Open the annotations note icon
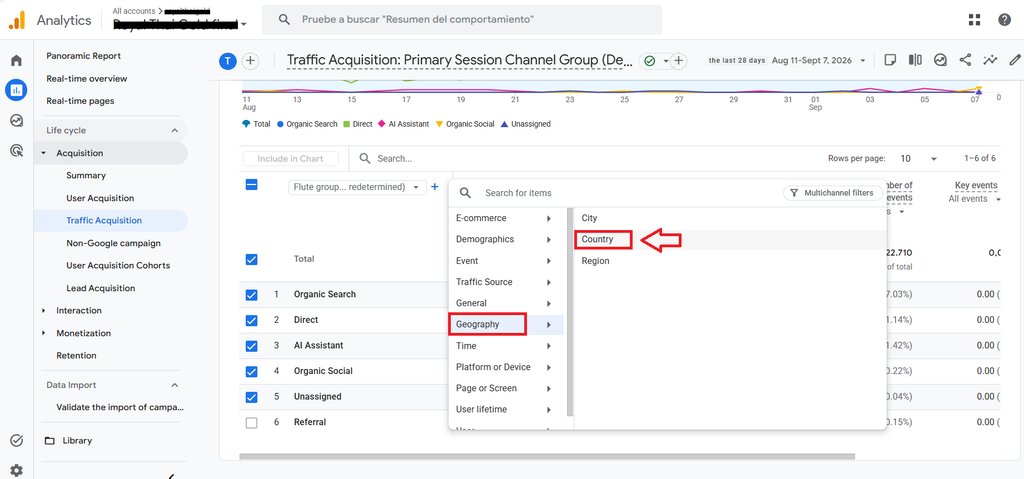The image size is (1024, 479). click(889, 60)
